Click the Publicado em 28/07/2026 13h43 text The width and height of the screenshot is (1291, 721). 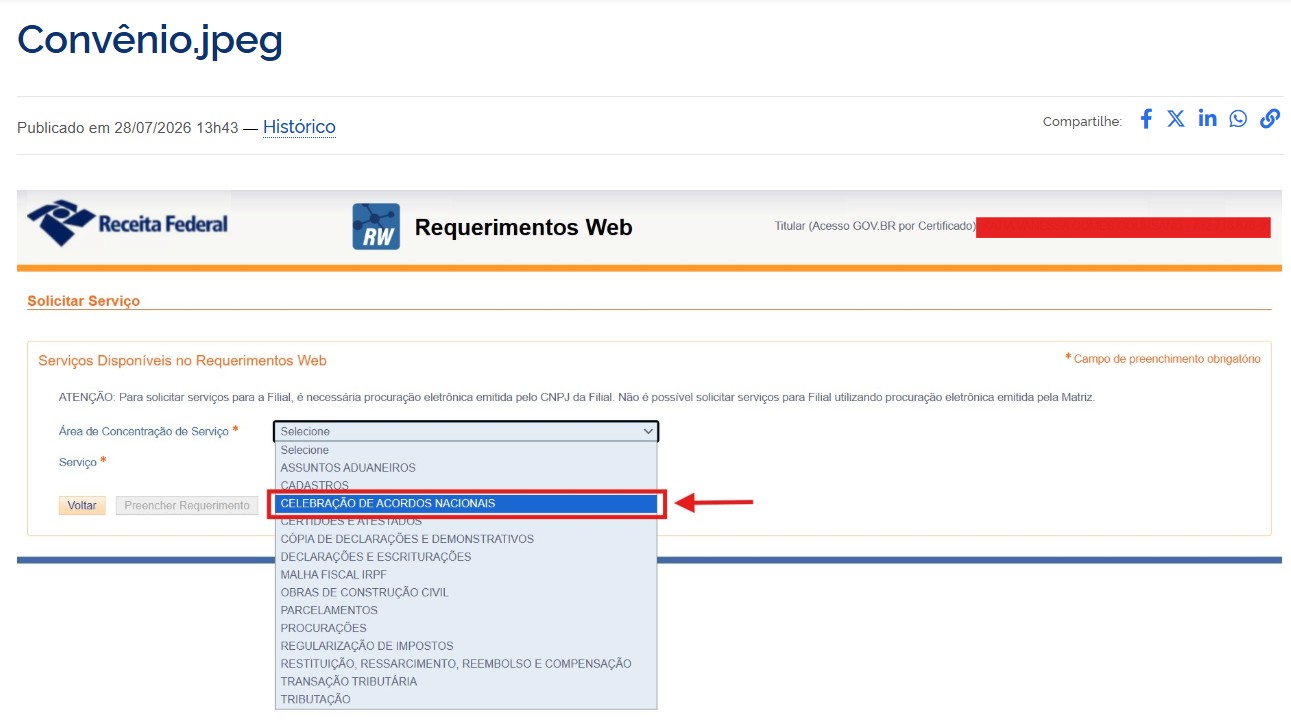pyautogui.click(x=128, y=128)
